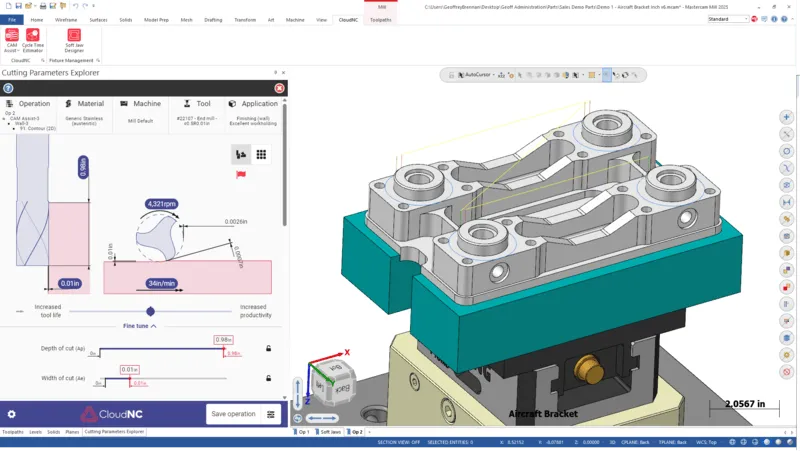Click the Depth of cut slider handle
Viewport: 800px width, 451px height.
pyautogui.click(x=223, y=349)
